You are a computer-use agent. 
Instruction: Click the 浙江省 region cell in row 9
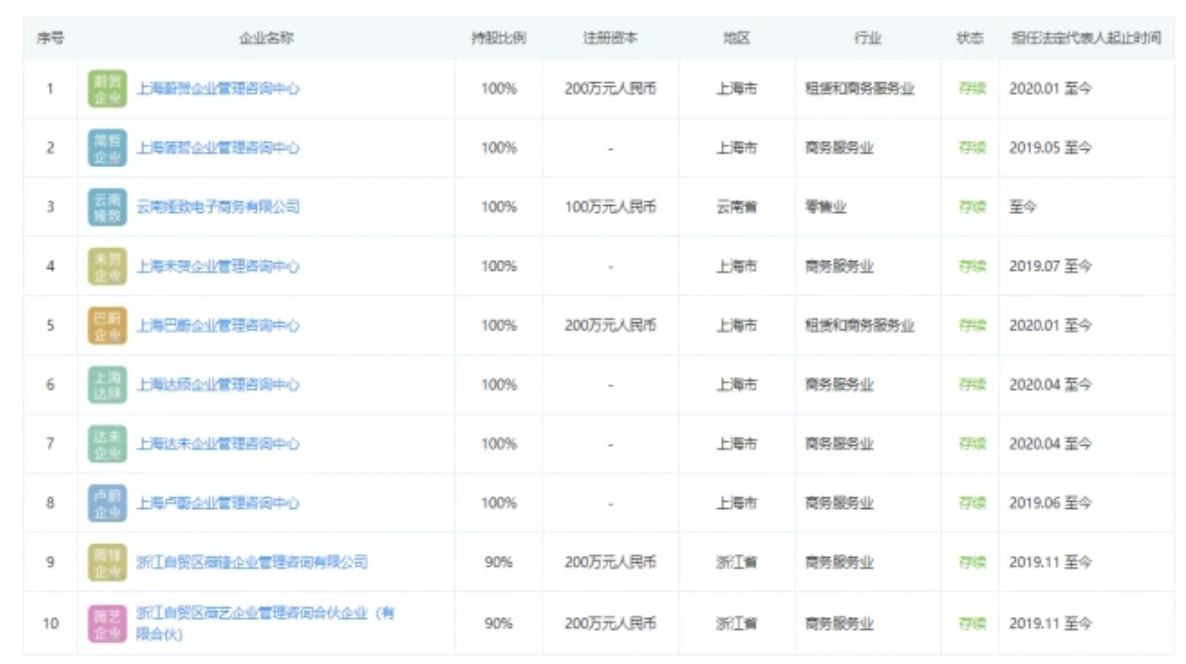[x=737, y=562]
